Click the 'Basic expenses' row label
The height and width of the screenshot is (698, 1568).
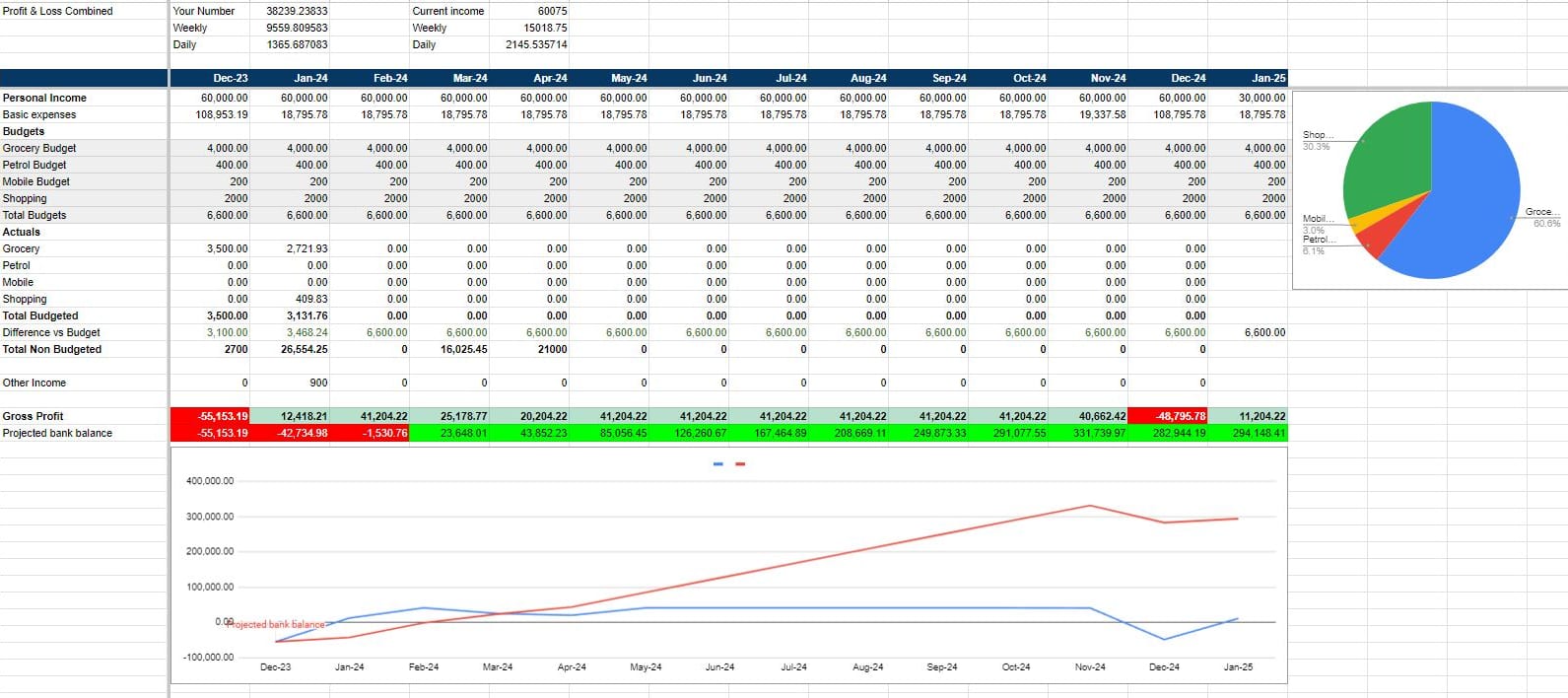point(39,114)
